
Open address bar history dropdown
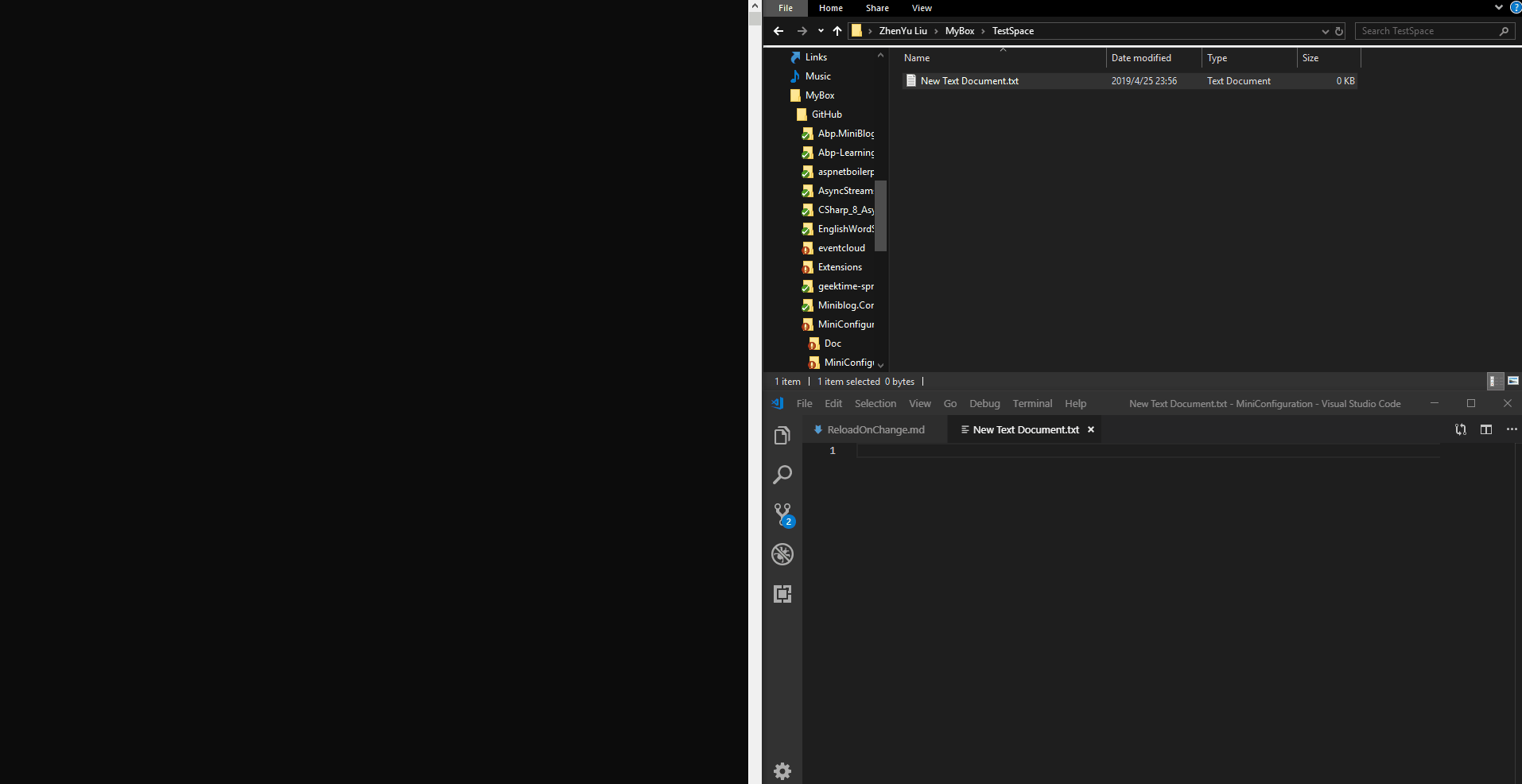[1325, 31]
